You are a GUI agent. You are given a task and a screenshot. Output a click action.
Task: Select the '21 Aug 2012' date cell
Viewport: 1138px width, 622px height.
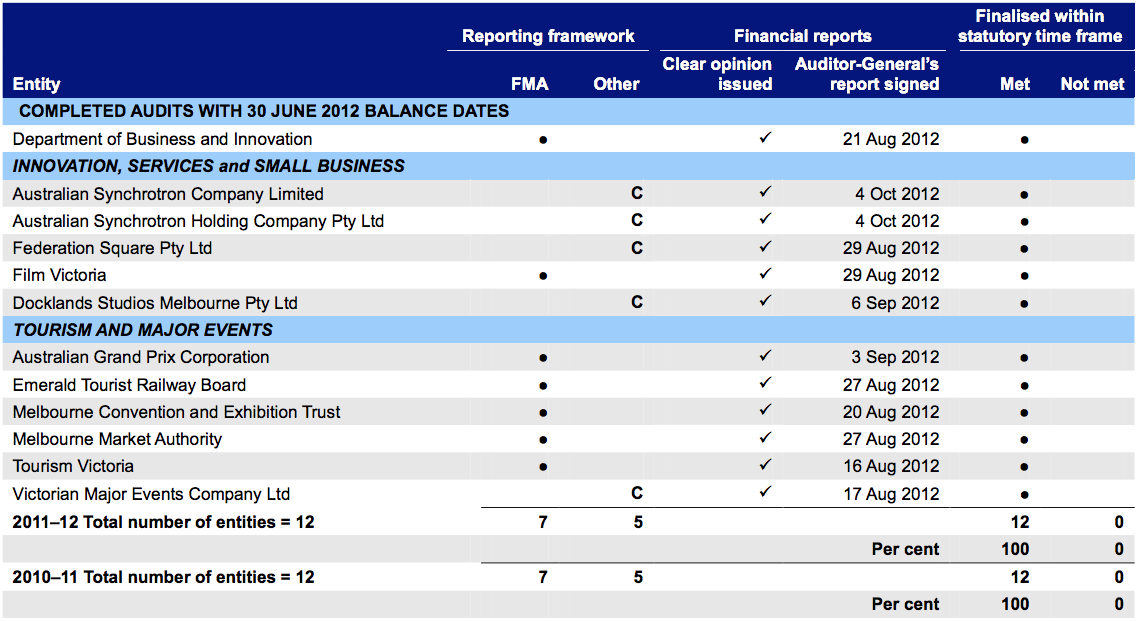(891, 139)
